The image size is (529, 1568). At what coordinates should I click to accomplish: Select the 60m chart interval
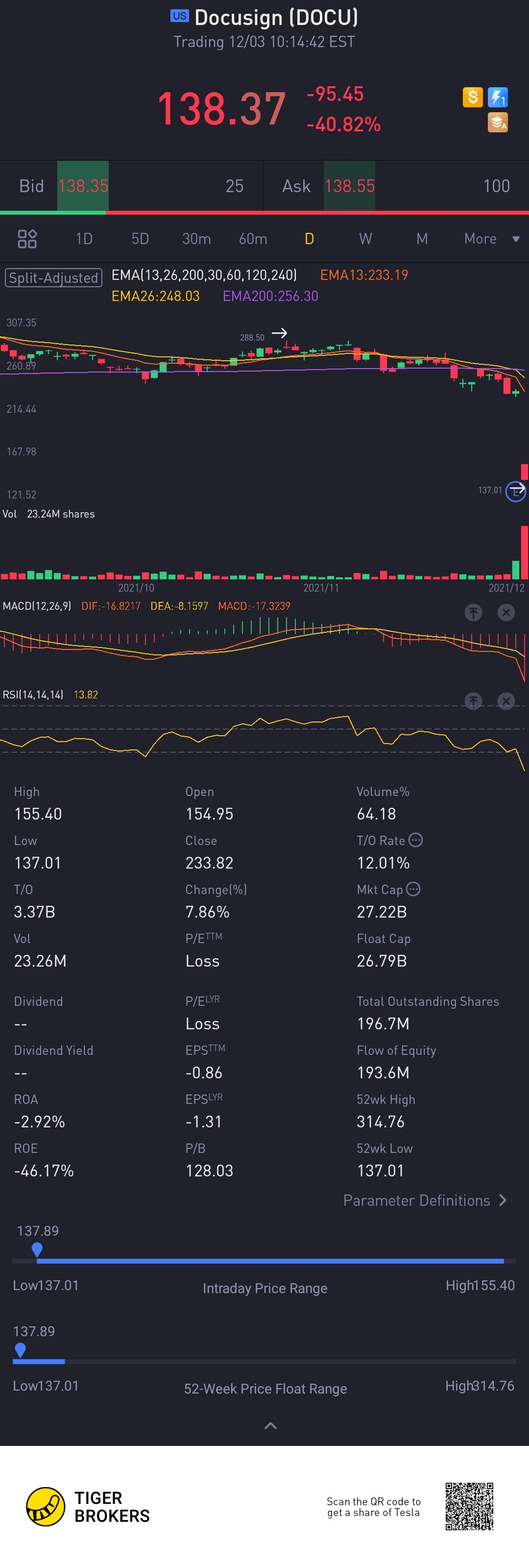pos(253,239)
